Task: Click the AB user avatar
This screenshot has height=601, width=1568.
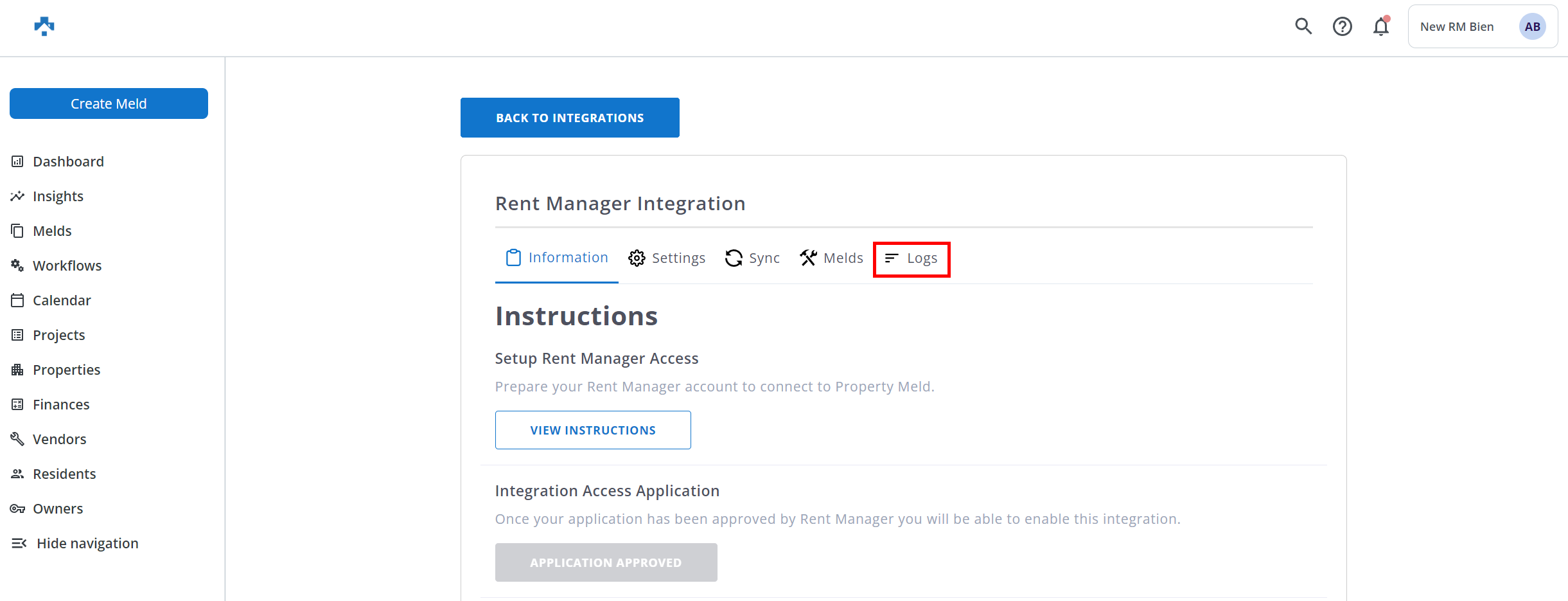Action: click(1531, 26)
